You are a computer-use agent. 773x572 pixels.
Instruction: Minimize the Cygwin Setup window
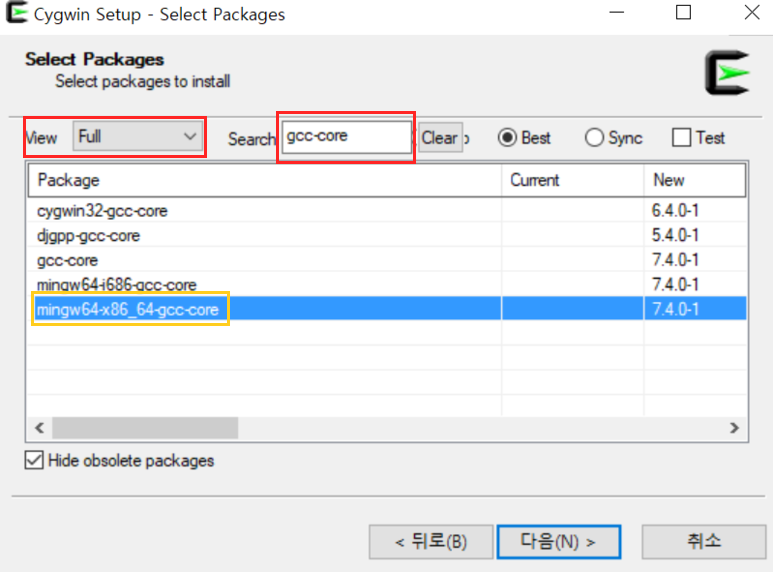click(617, 12)
